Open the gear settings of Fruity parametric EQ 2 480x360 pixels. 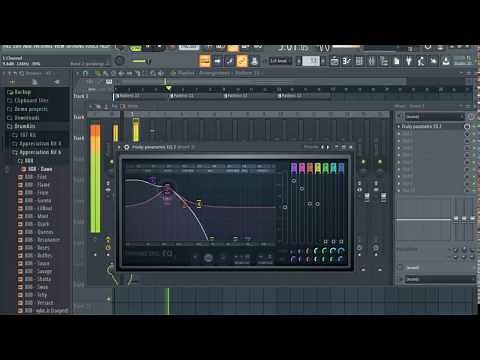click(x=127, y=147)
